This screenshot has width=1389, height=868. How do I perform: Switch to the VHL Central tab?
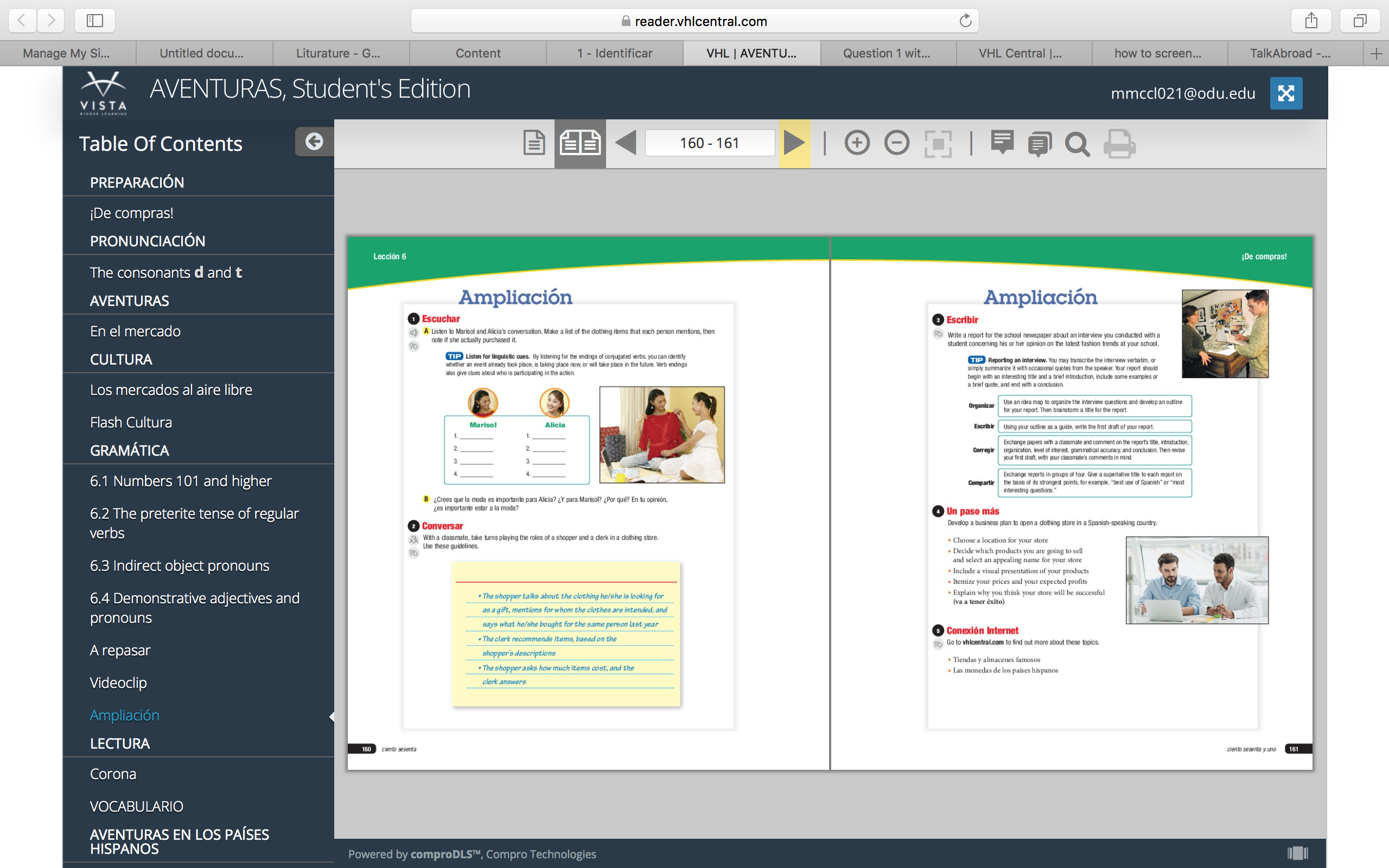(1024, 53)
